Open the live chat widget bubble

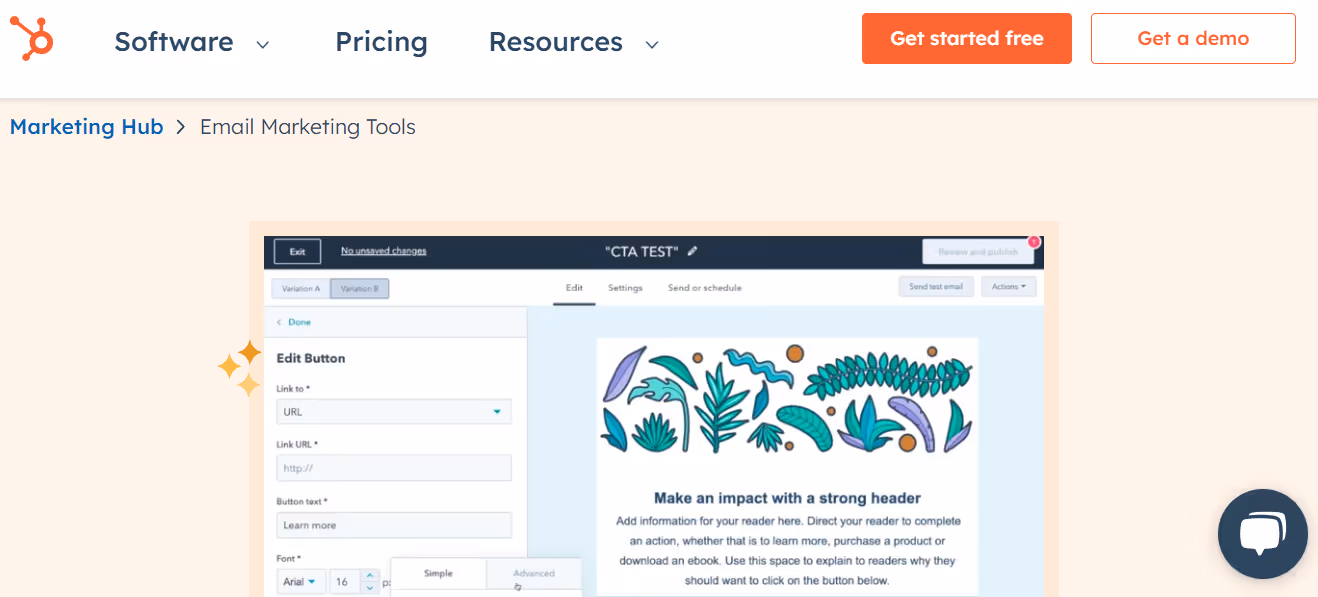[x=1263, y=533]
